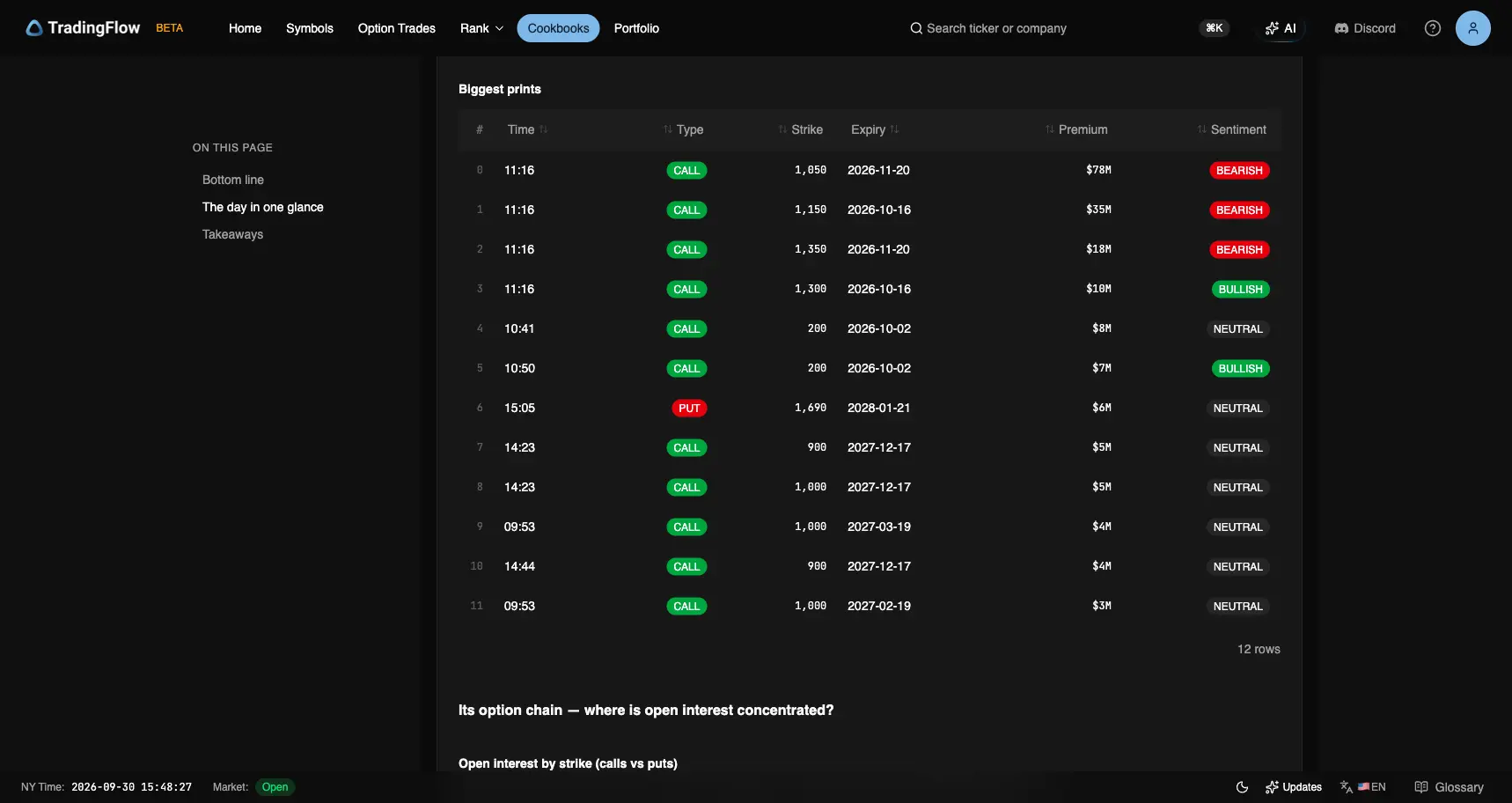Click expiry 2028-01-21 cell
1512x803 pixels.
[878, 408]
